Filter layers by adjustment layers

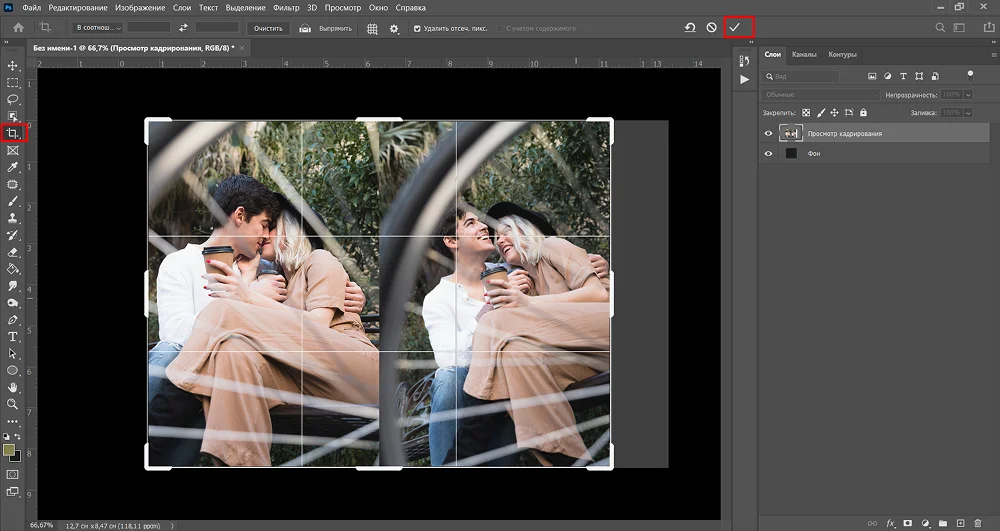click(887, 76)
